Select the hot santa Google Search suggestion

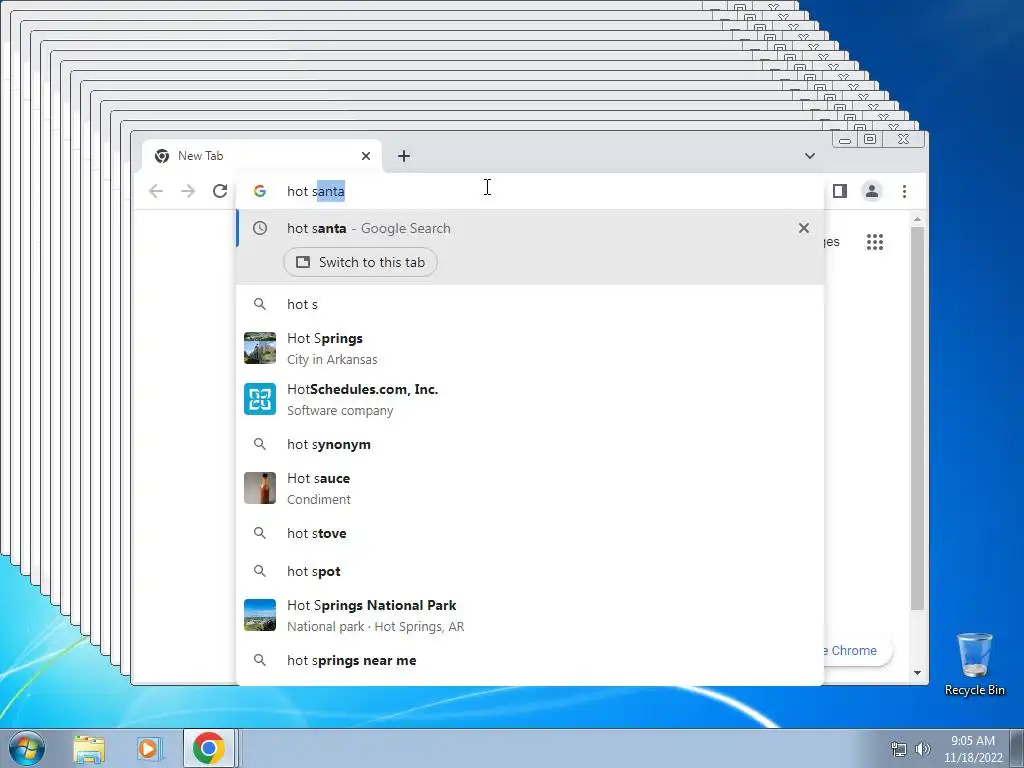click(530, 228)
